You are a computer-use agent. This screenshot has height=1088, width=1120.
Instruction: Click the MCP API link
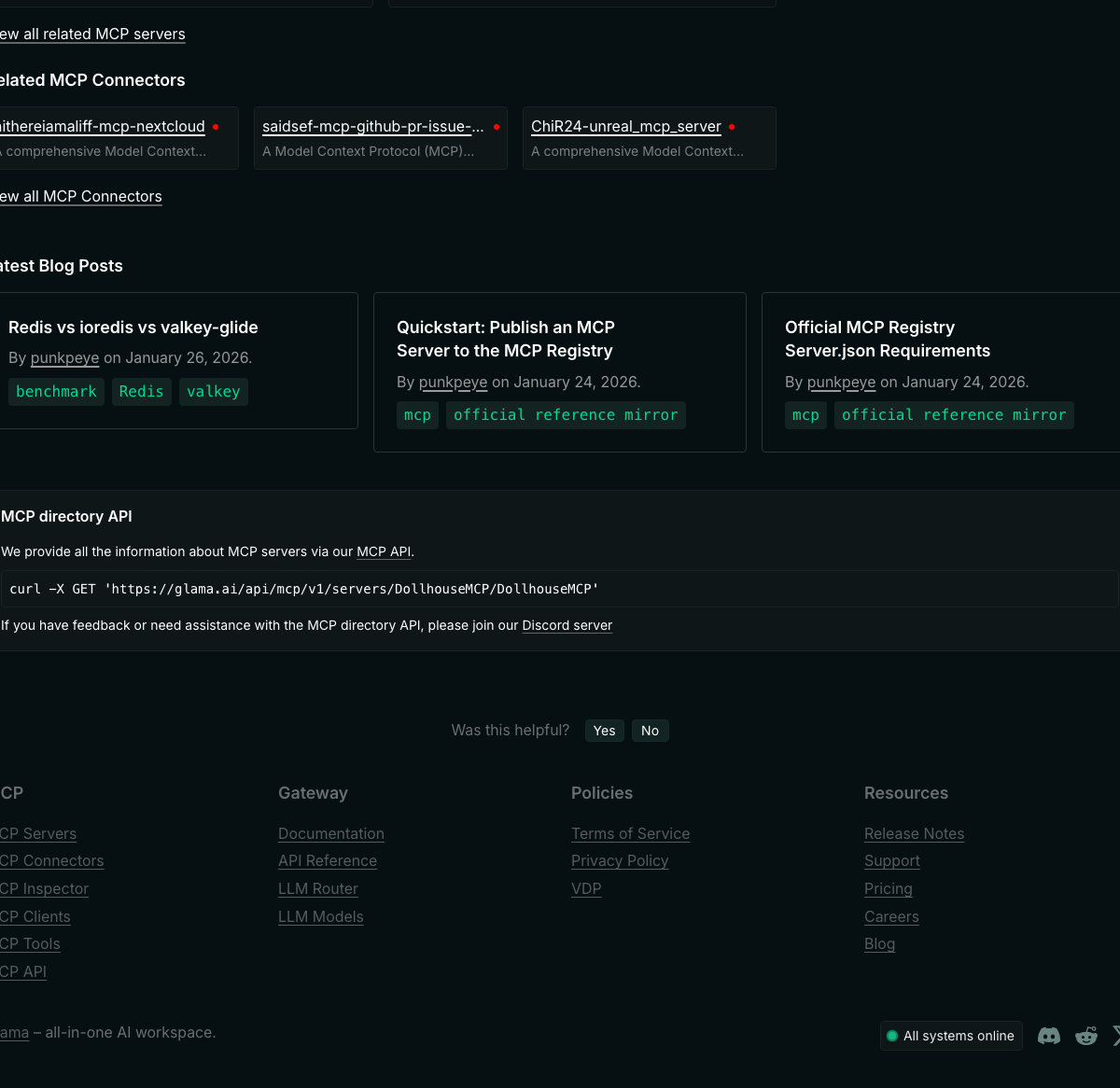tap(384, 551)
